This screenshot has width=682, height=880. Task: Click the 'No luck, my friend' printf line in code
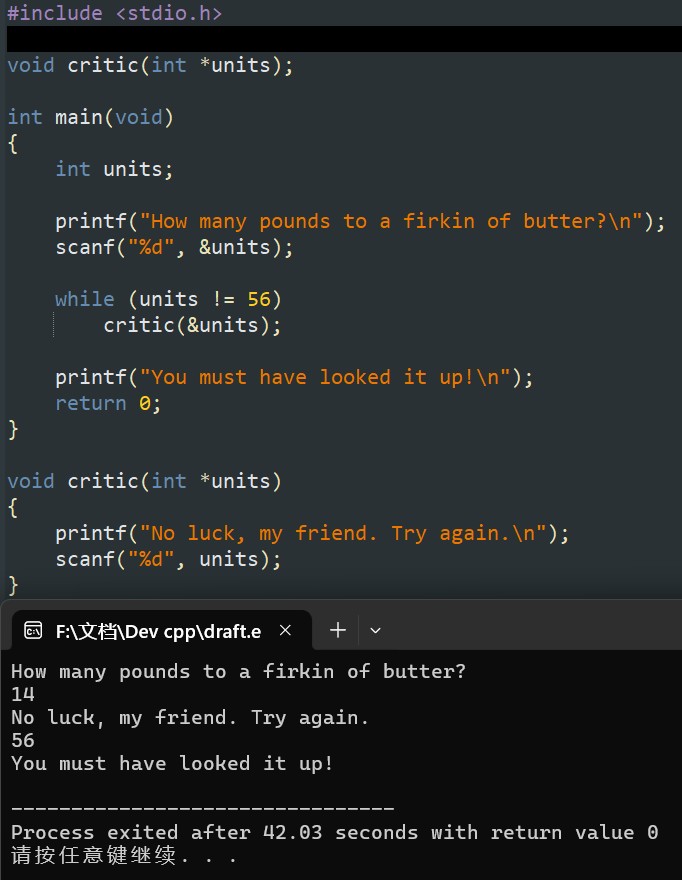click(312, 533)
